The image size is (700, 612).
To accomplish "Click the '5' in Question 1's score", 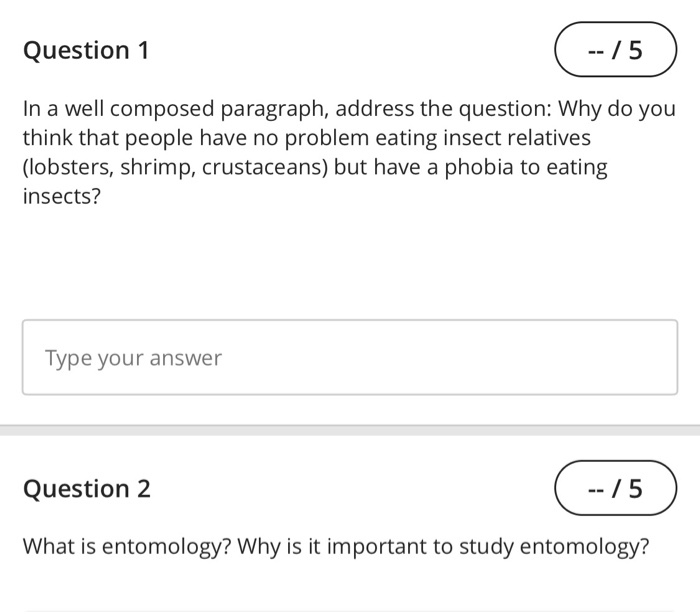I will (636, 50).
